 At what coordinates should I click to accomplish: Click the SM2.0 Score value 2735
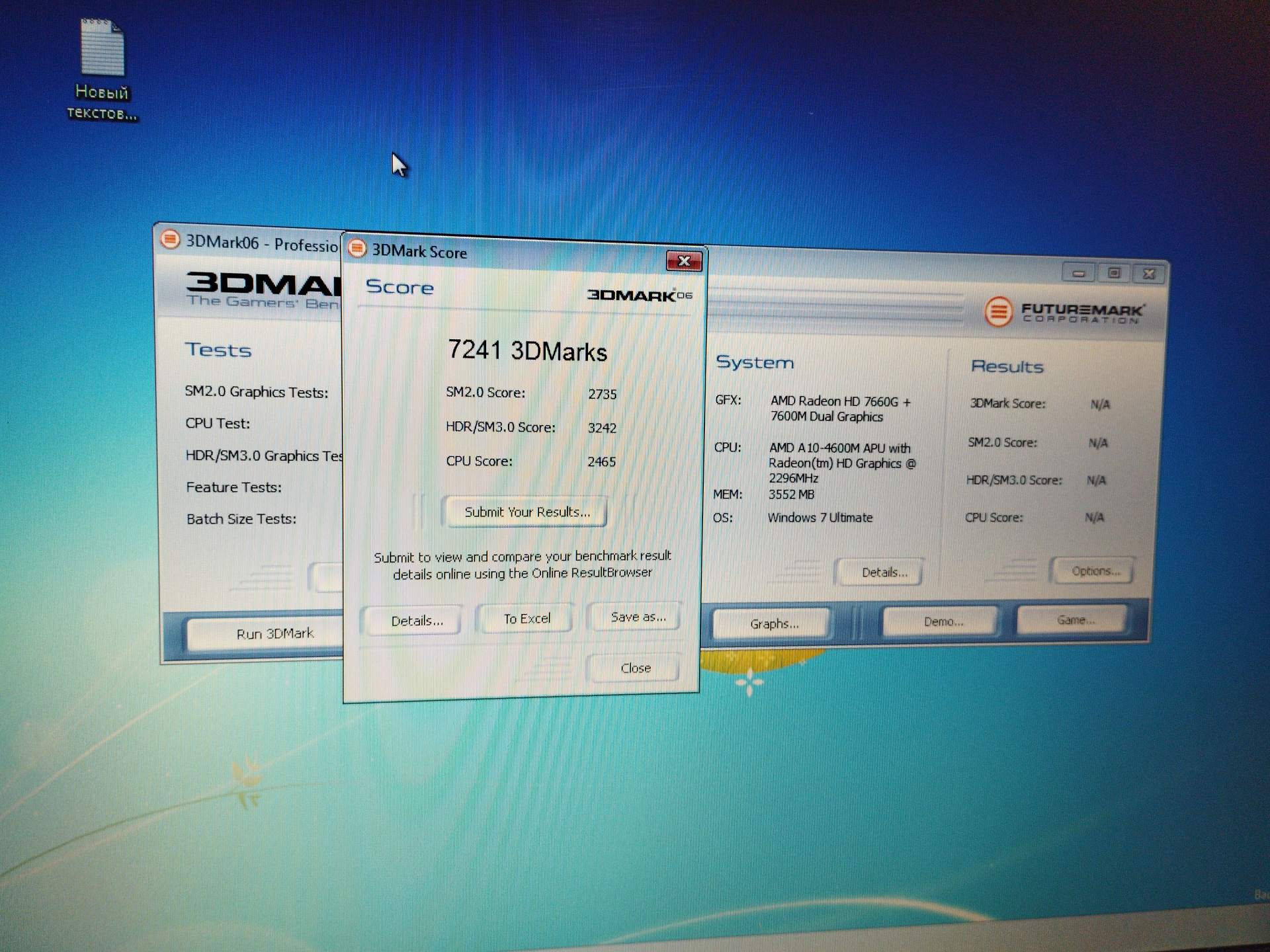click(602, 394)
